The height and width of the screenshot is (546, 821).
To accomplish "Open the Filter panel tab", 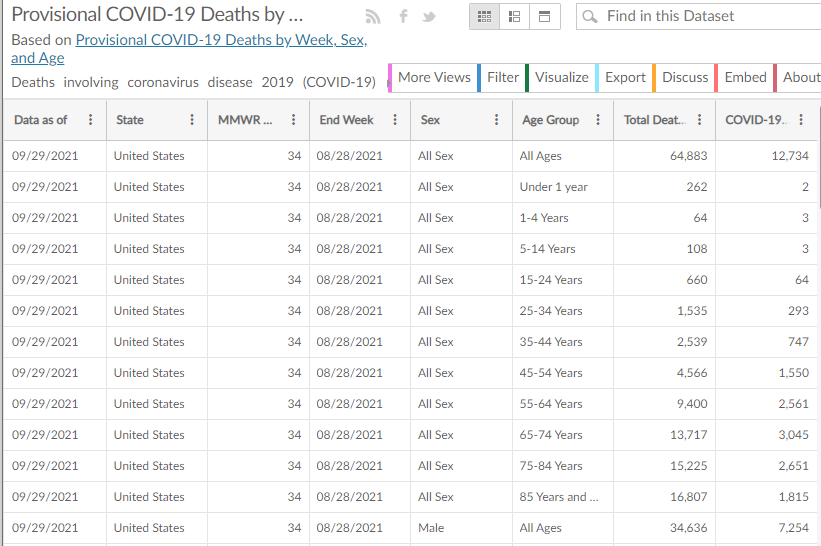I will [503, 78].
